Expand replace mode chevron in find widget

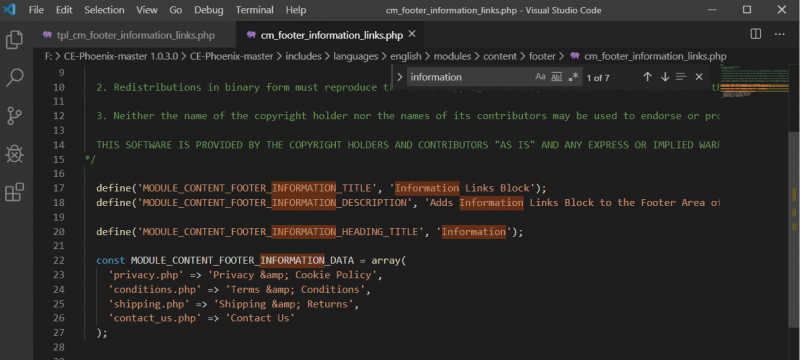tap(400, 77)
